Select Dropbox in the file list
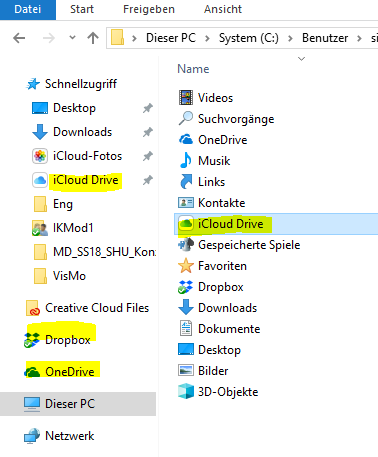 221,287
